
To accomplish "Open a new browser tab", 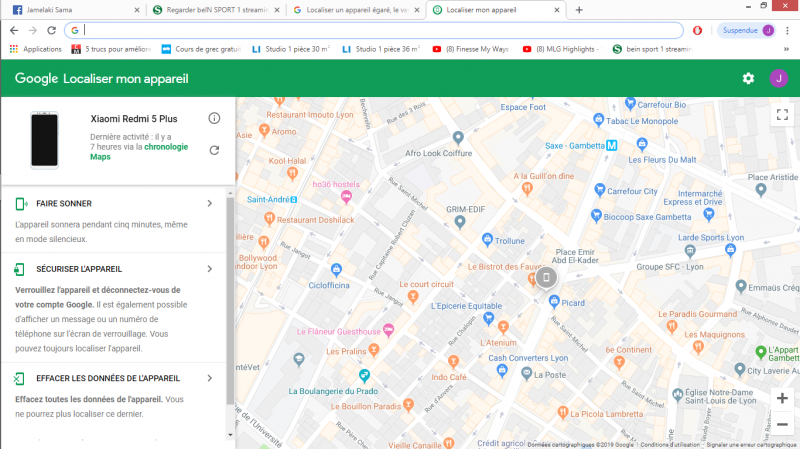I will [x=579, y=10].
